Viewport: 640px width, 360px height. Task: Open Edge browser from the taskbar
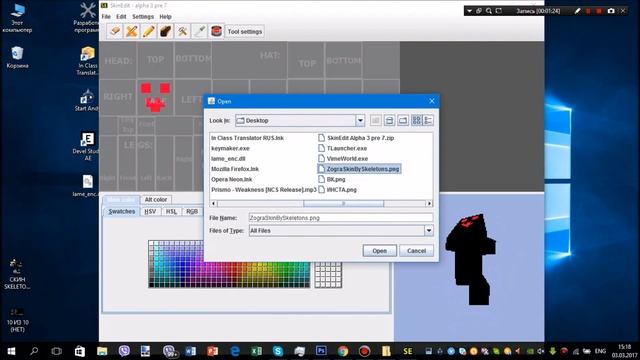pos(235,351)
